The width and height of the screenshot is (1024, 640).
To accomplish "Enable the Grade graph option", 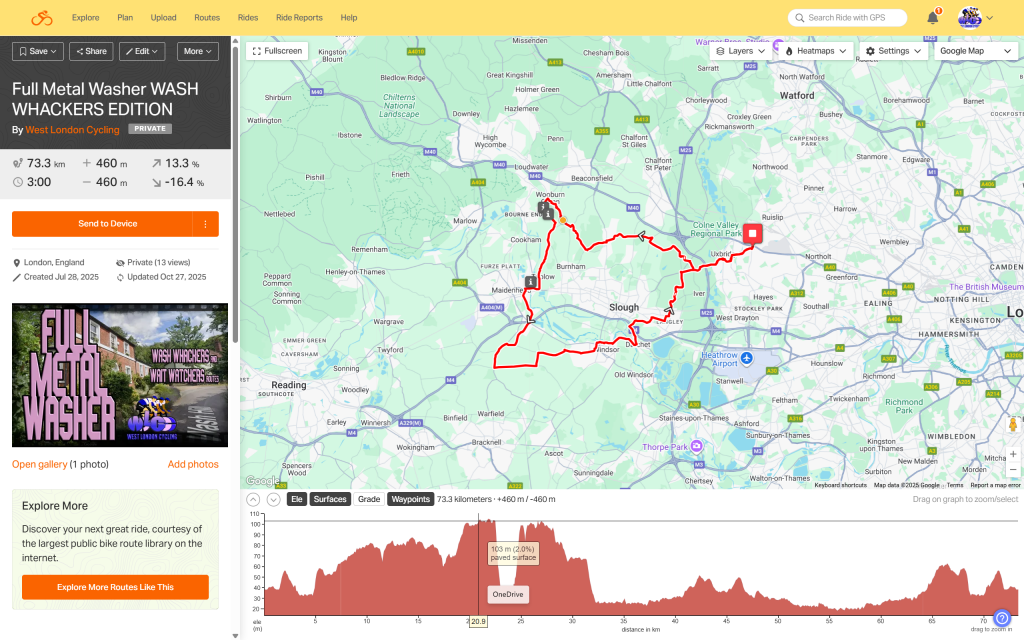I will tap(369, 499).
